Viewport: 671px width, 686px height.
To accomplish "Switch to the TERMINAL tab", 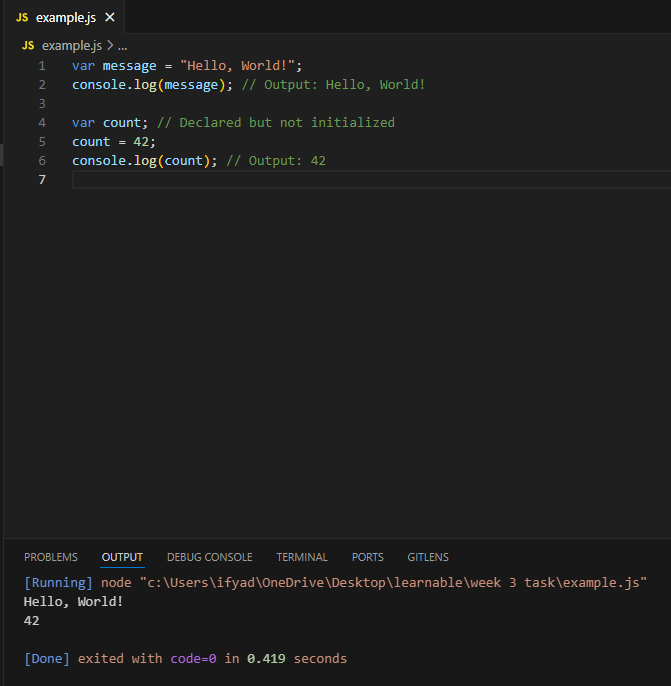I will pos(302,557).
